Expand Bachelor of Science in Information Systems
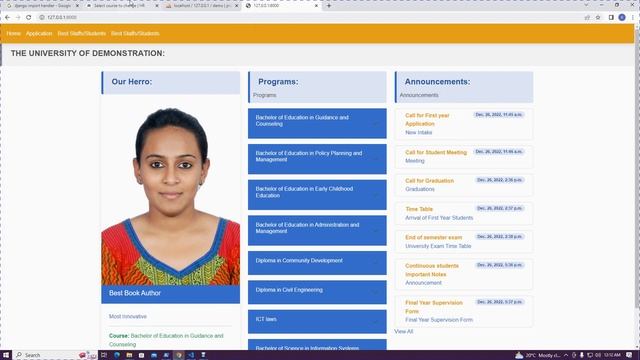Screen dimensions: 640x360 [317, 345]
